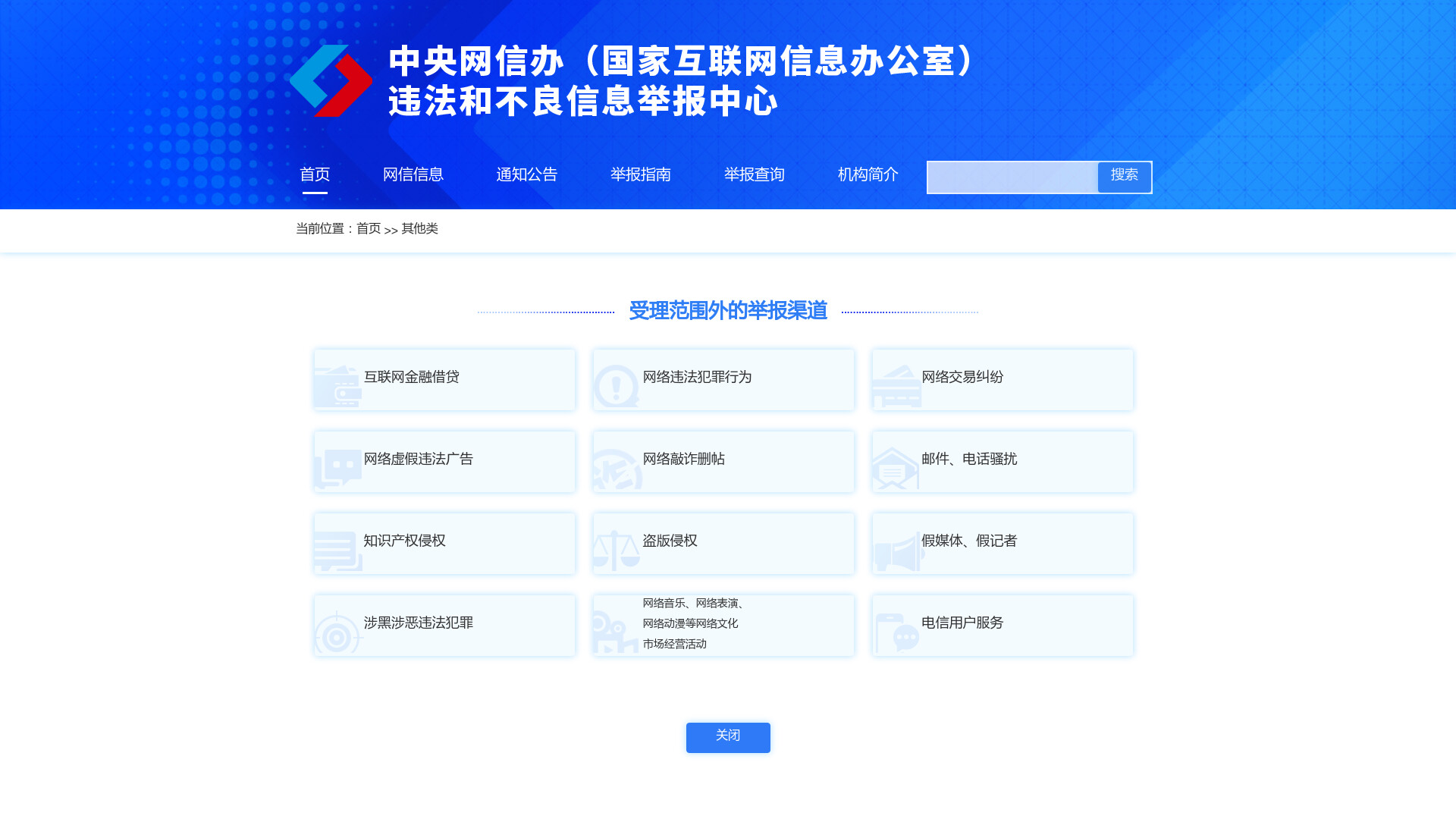1456x819 pixels.
Task: Open the 网络交易纠纷 channel
Action: [1003, 380]
